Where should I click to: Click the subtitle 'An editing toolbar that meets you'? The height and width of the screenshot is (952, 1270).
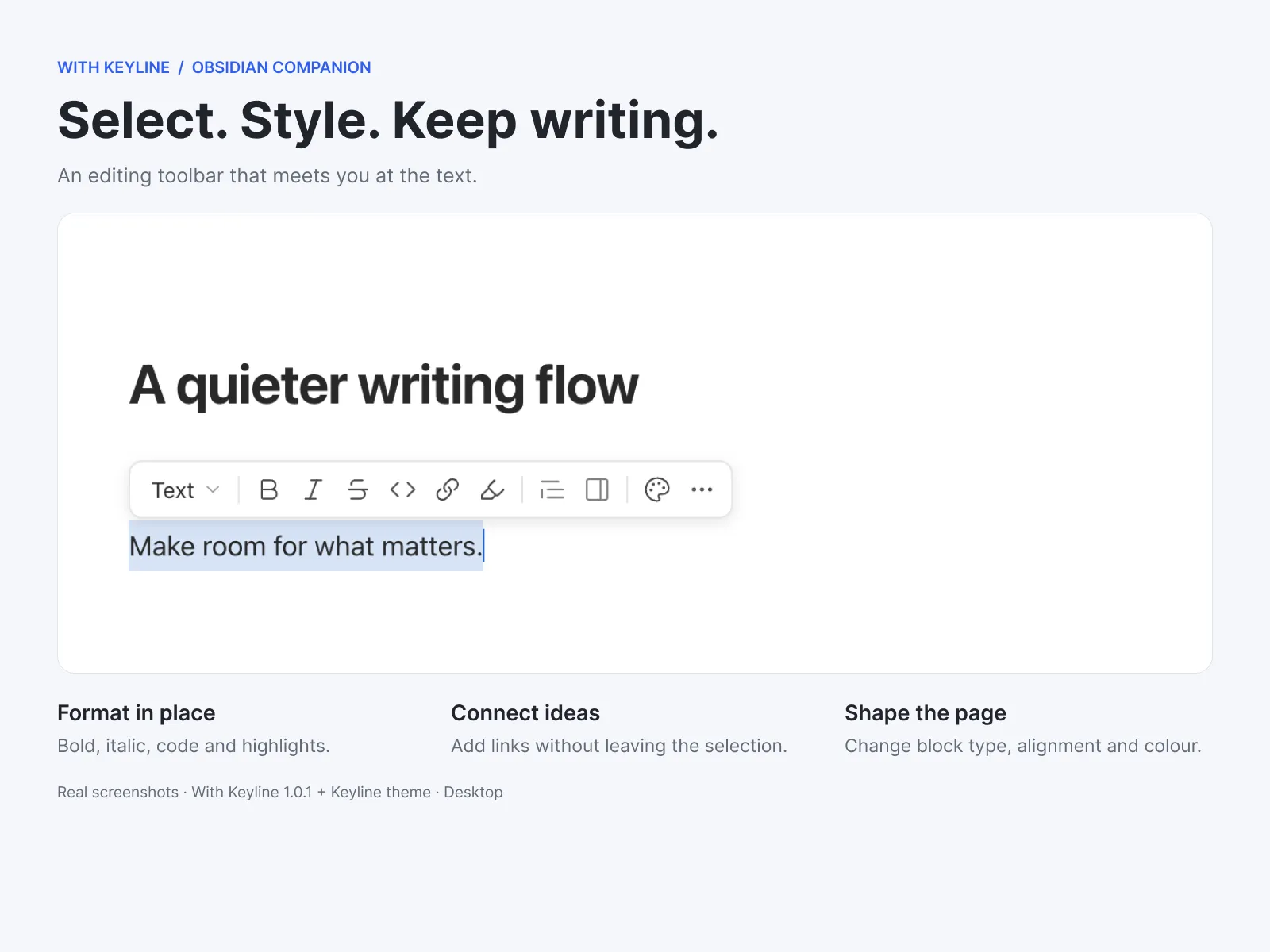[267, 175]
